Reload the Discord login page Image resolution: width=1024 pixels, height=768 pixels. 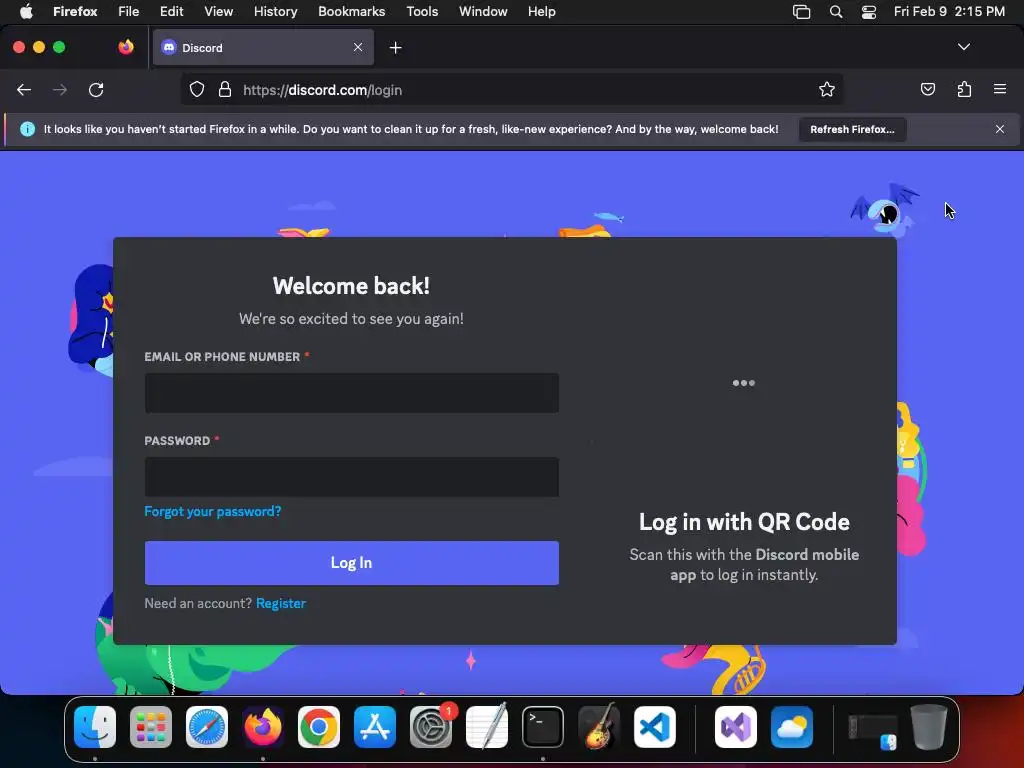coord(96,89)
